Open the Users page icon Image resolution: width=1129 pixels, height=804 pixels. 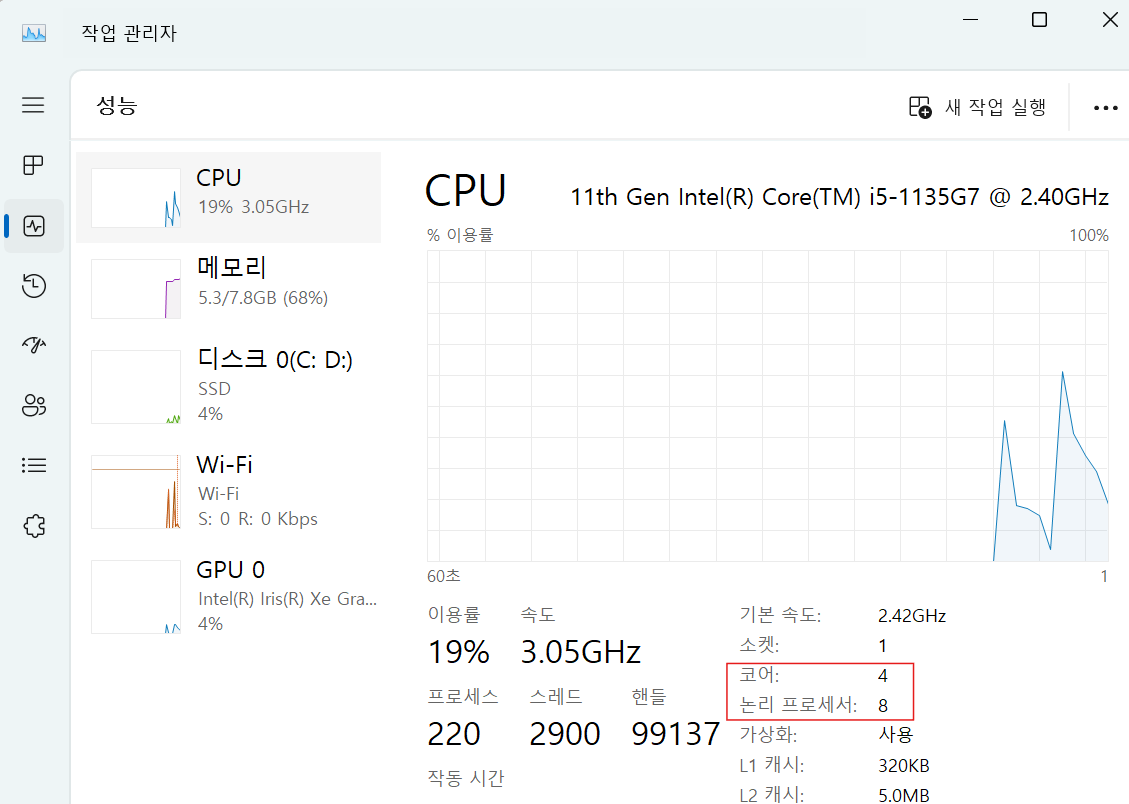click(34, 405)
